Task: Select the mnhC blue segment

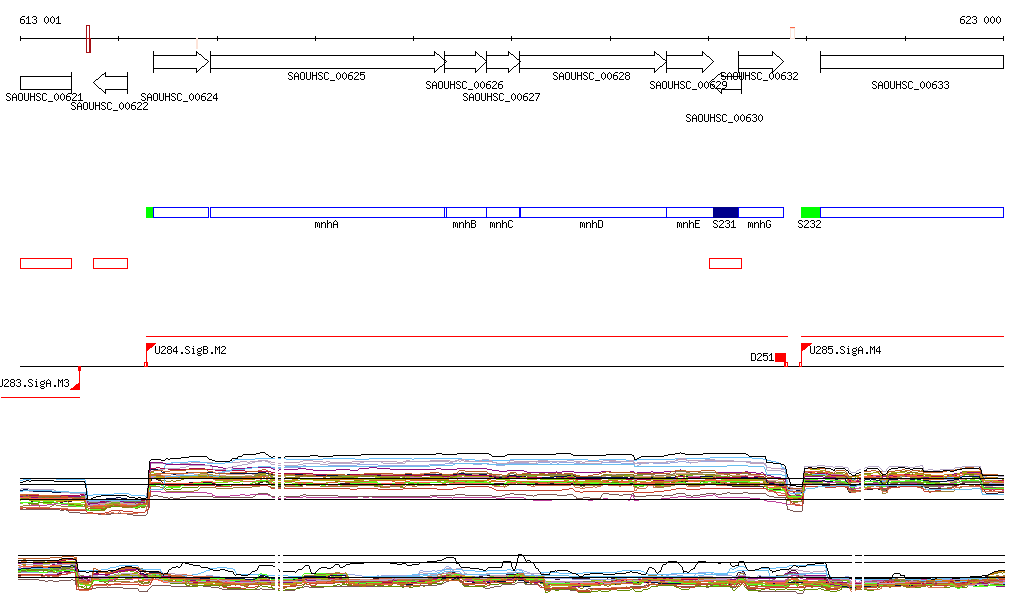Action: click(x=503, y=212)
